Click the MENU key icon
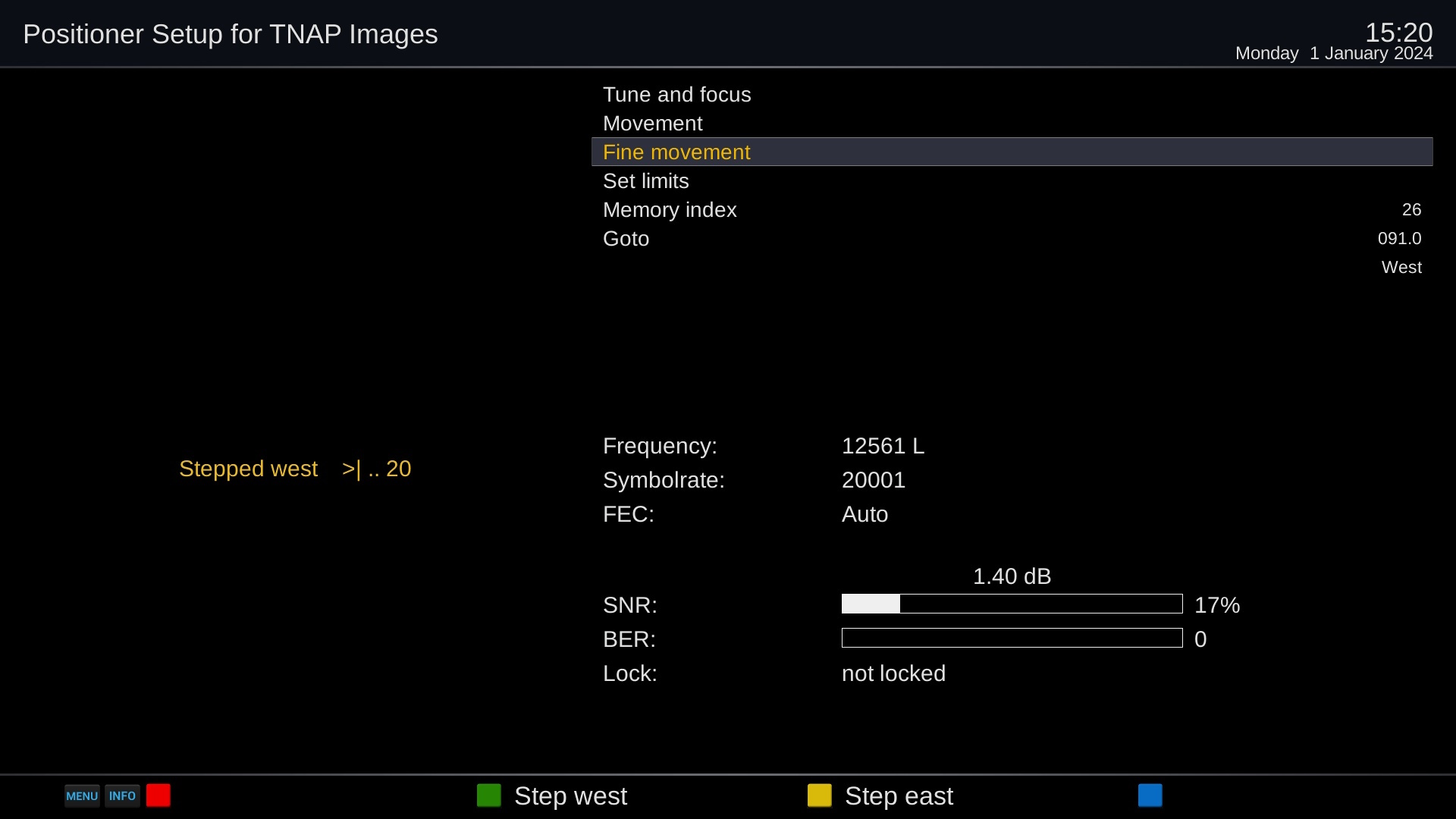Screen dimensions: 1456x819 (x=82, y=795)
